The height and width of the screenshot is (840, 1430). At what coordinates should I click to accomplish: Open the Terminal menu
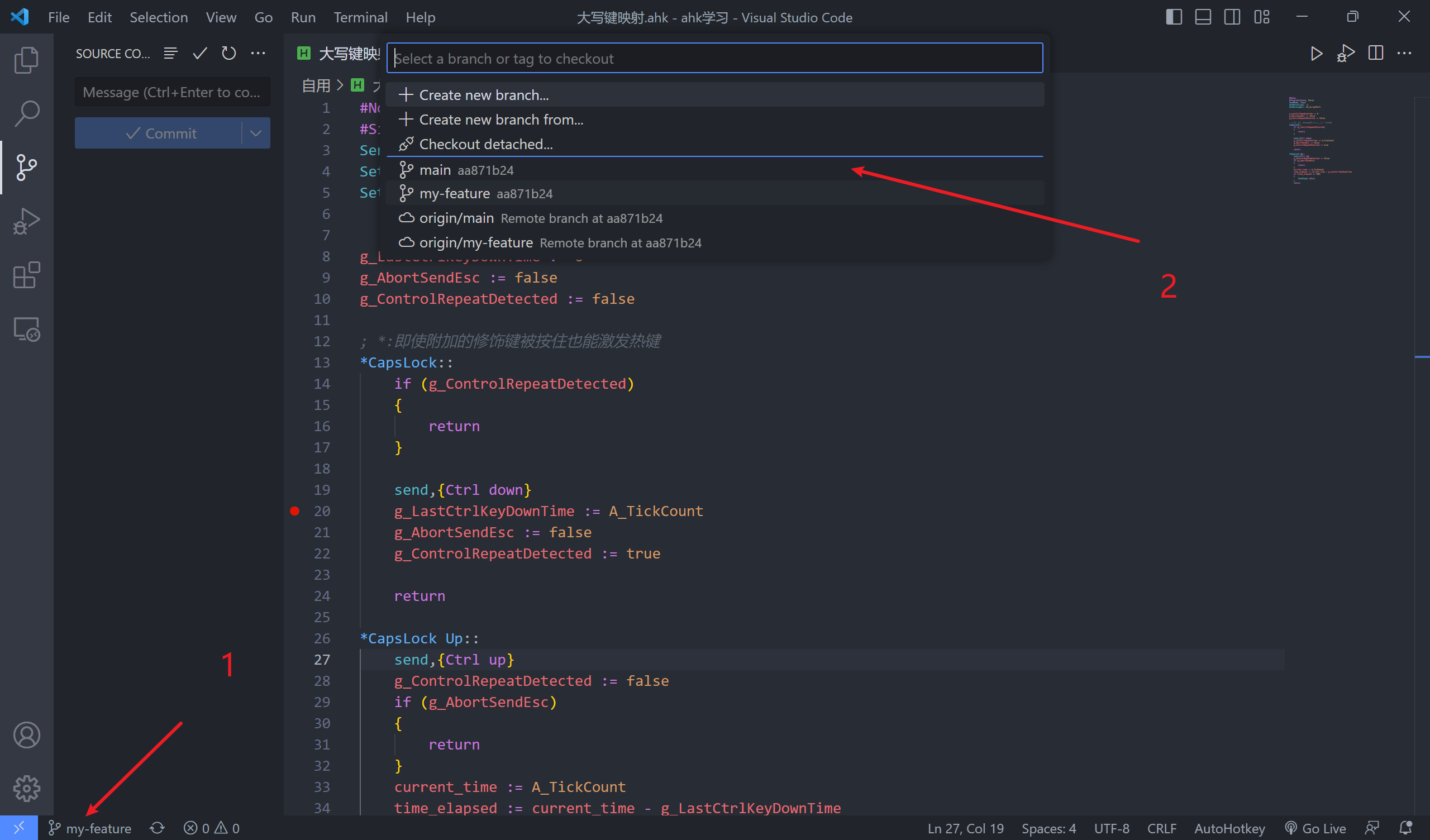coord(360,18)
